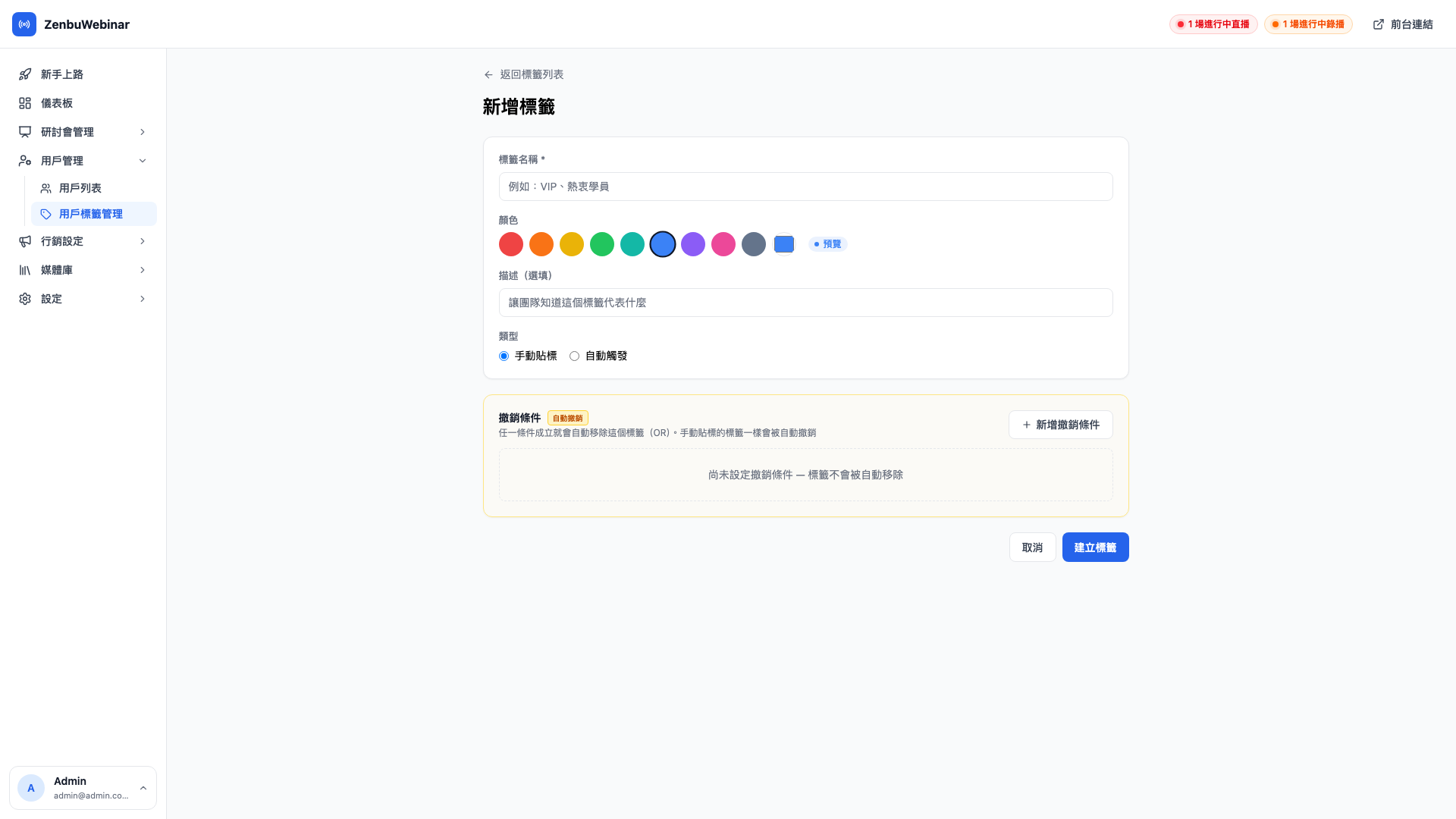Click the text 尚未設定撤銷條件 — 標籤不會被自動移除

(805, 475)
